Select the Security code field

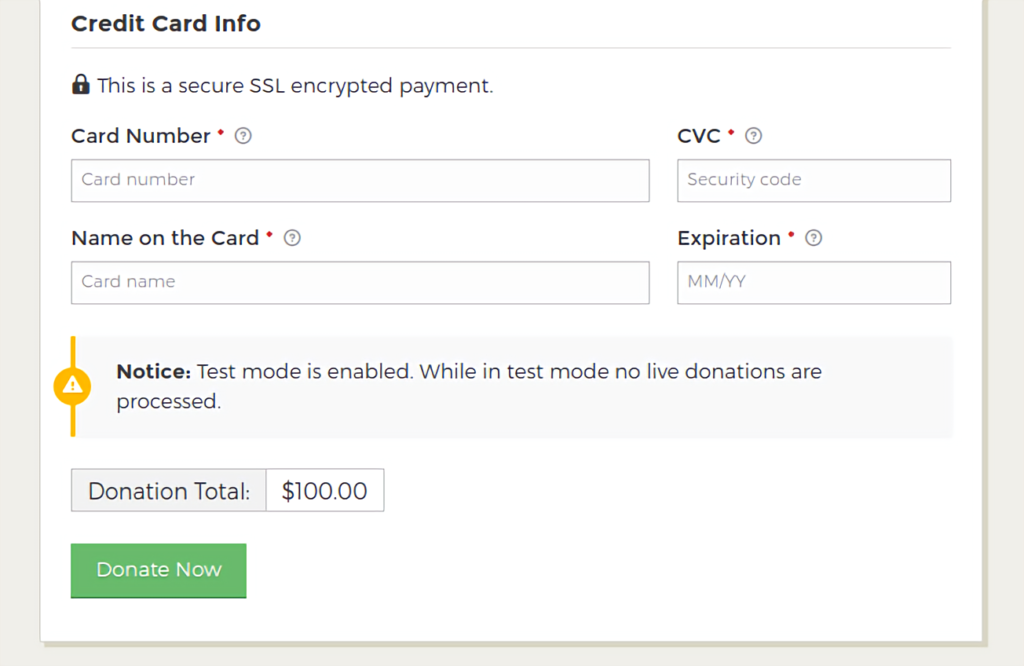(814, 180)
